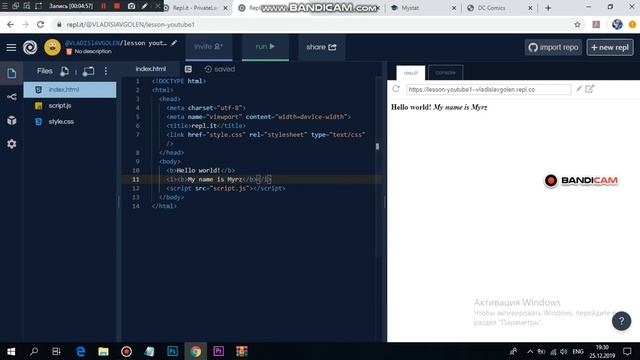Open Photoshop from taskbar
Screen dimensions: 640x360
tap(173, 351)
